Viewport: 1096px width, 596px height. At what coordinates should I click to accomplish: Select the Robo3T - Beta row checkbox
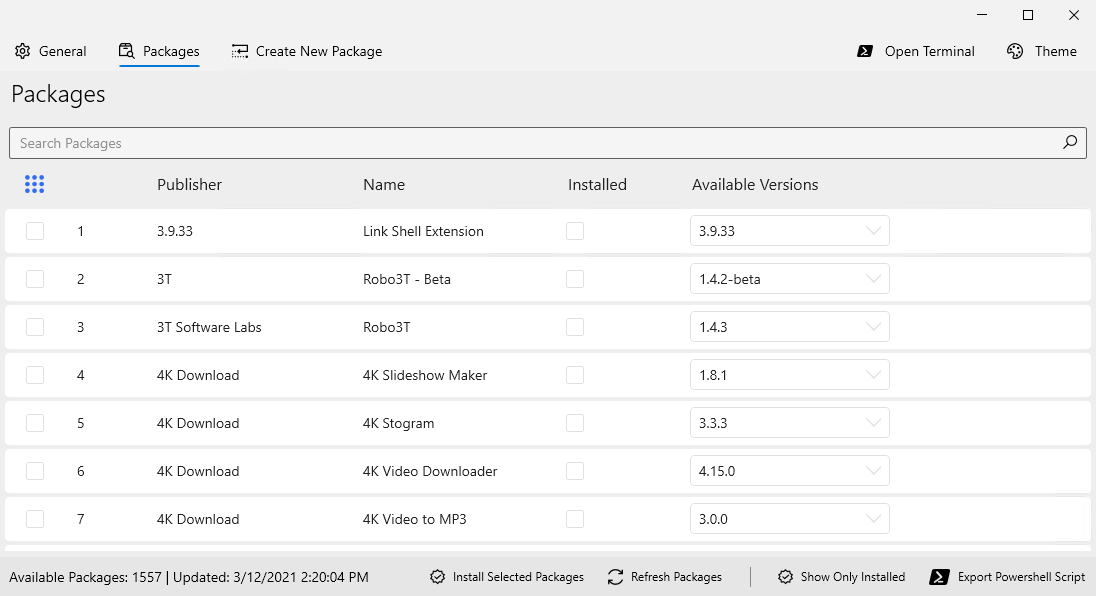coord(35,279)
